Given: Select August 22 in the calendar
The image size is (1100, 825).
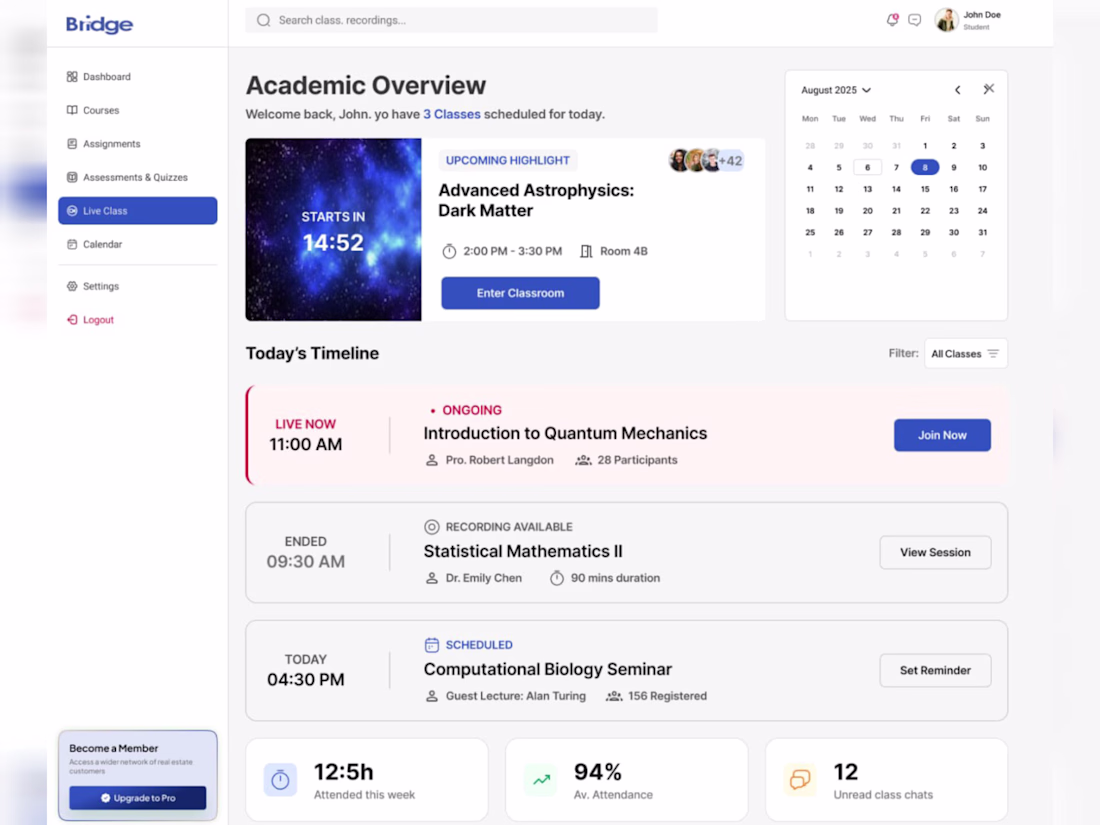Looking at the screenshot, I should (x=925, y=211).
